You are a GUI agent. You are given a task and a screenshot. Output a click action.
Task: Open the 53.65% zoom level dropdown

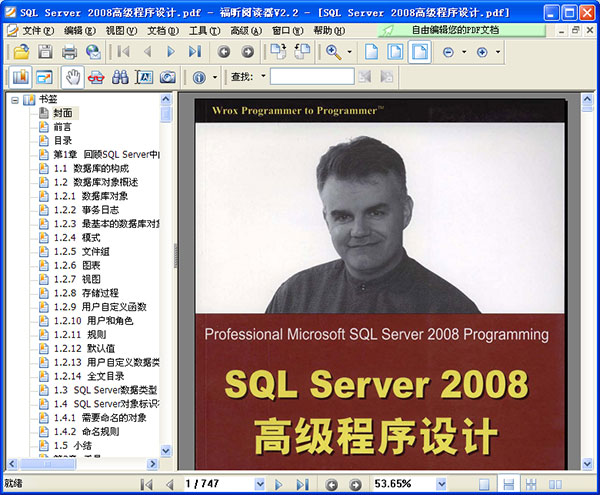[441, 484]
